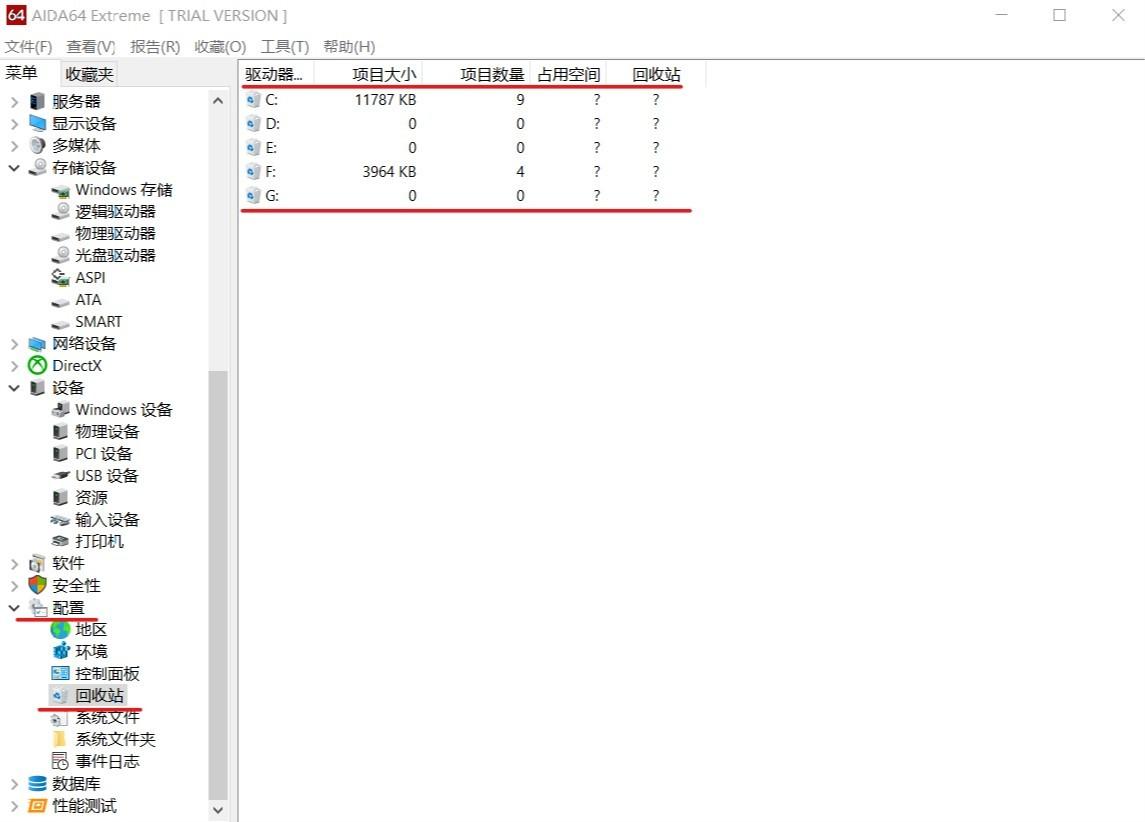The image size is (1145, 822).
Task: Expand the 数据库 tree node
Action: point(14,784)
